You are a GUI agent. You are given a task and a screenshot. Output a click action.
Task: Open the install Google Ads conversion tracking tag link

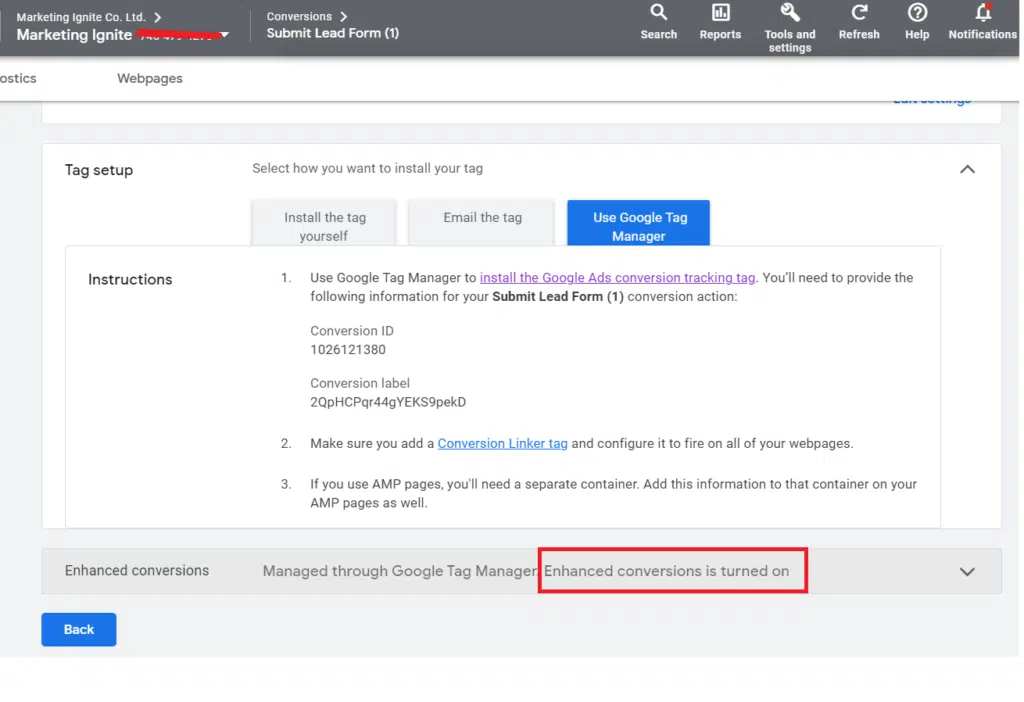point(617,278)
